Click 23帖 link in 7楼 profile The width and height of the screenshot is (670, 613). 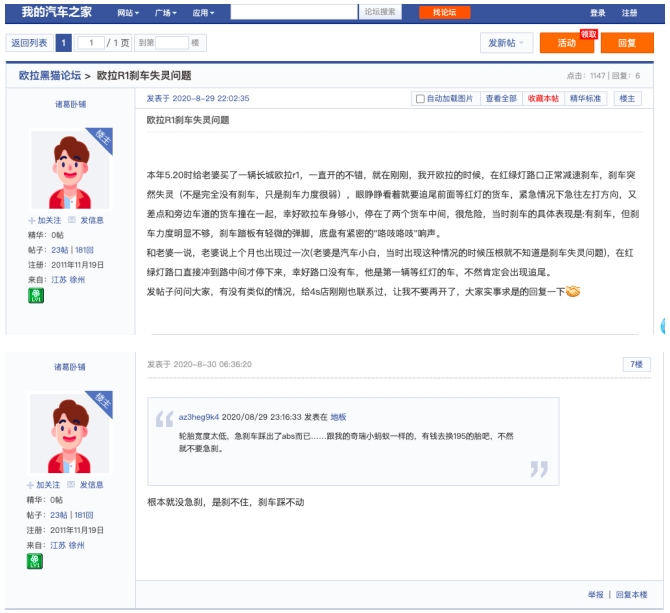[x=59, y=515]
